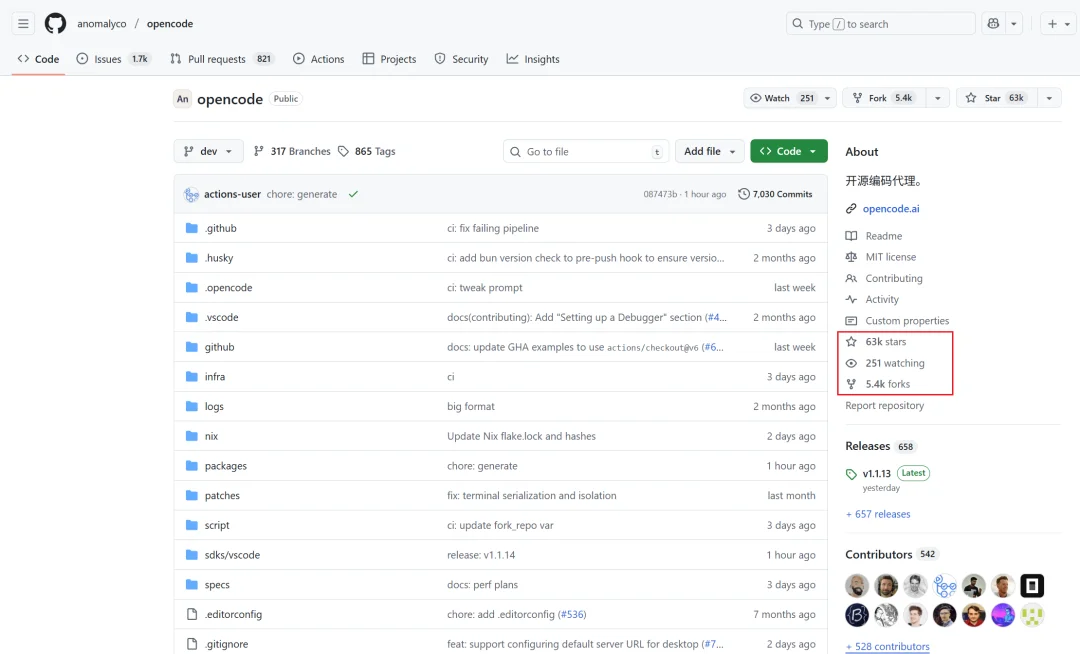
Task: Open the opencode.ai website link
Action: 891,209
